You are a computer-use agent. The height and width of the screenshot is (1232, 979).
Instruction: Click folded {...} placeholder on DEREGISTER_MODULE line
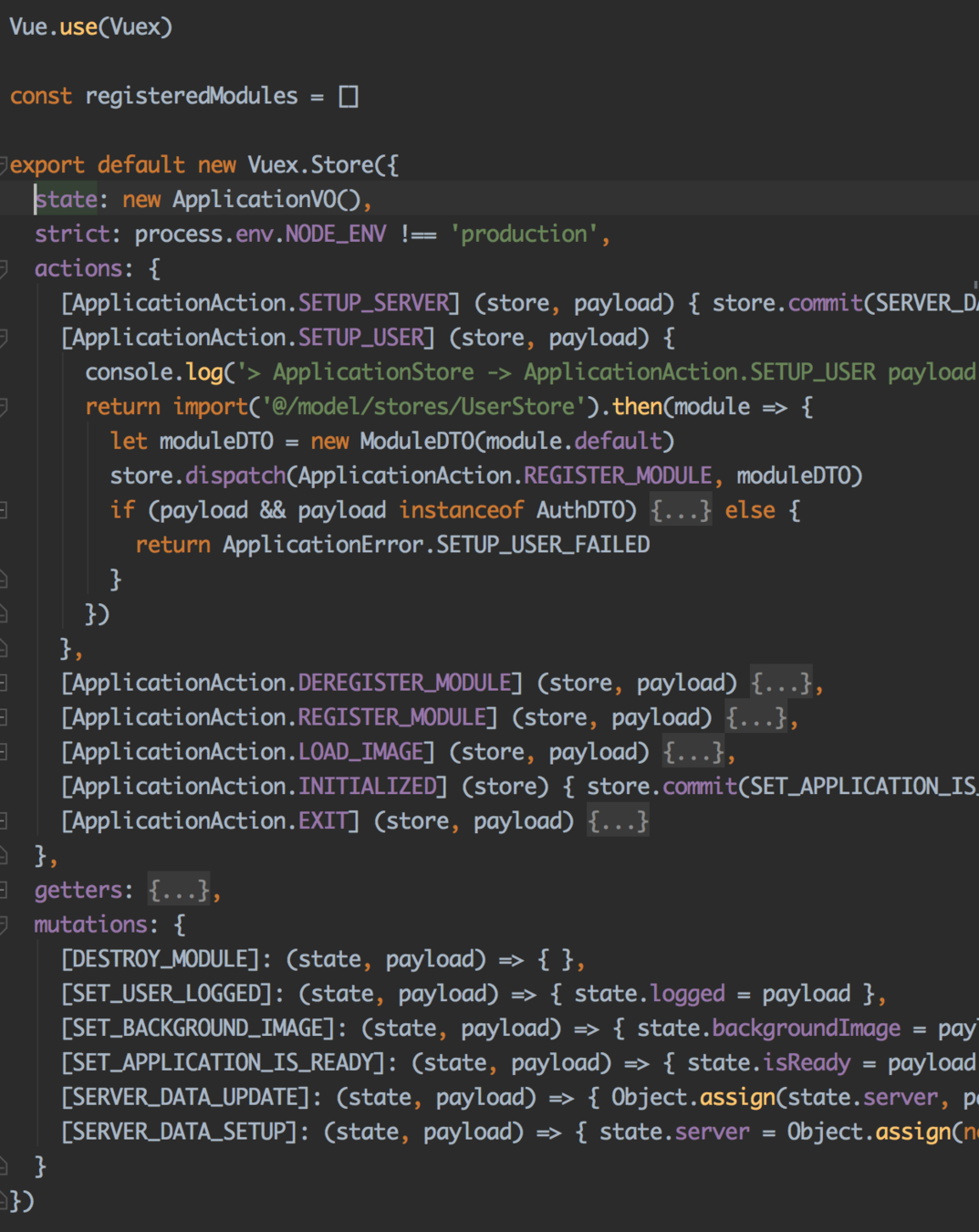click(x=782, y=683)
